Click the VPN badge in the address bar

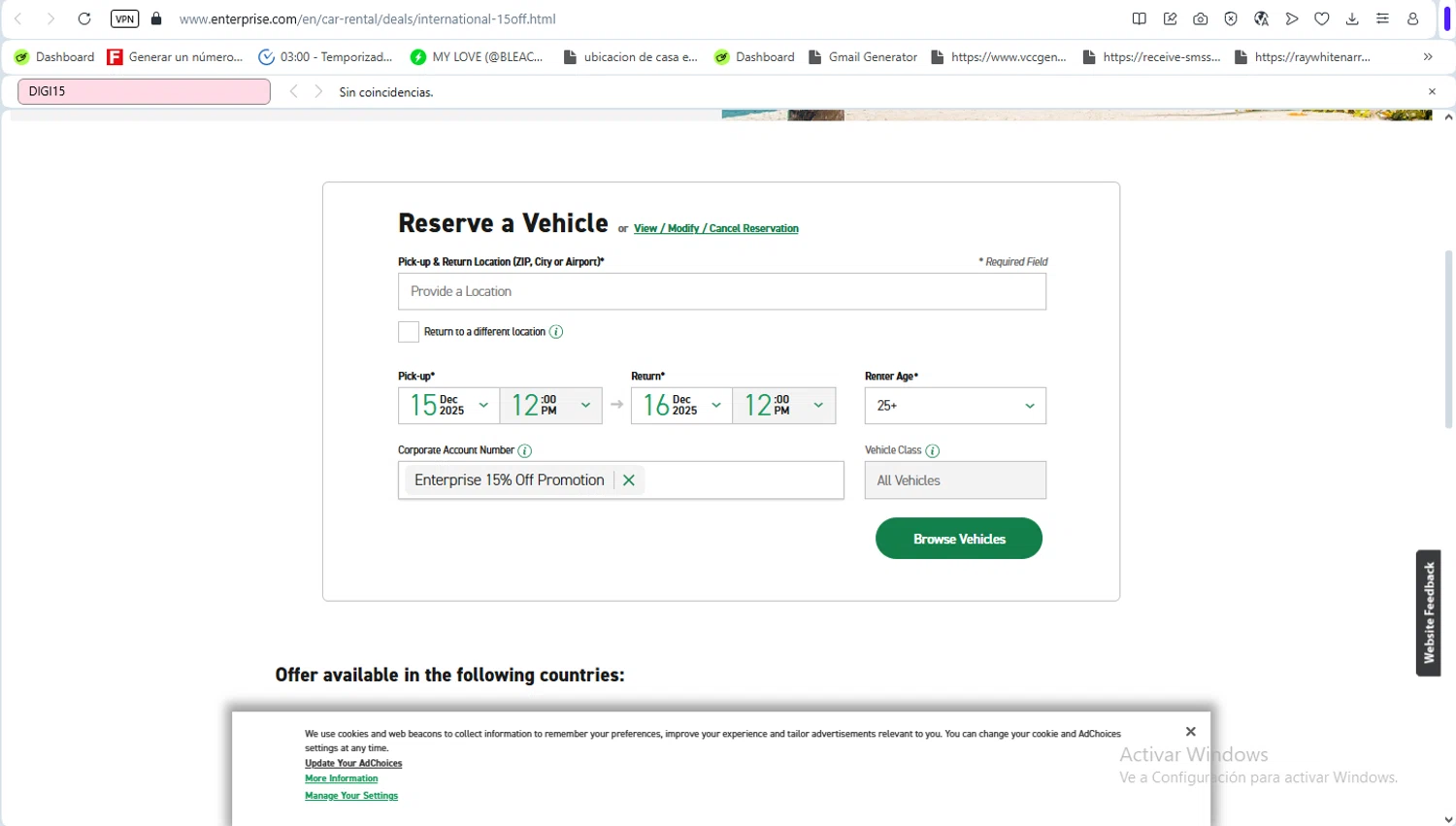click(x=124, y=18)
